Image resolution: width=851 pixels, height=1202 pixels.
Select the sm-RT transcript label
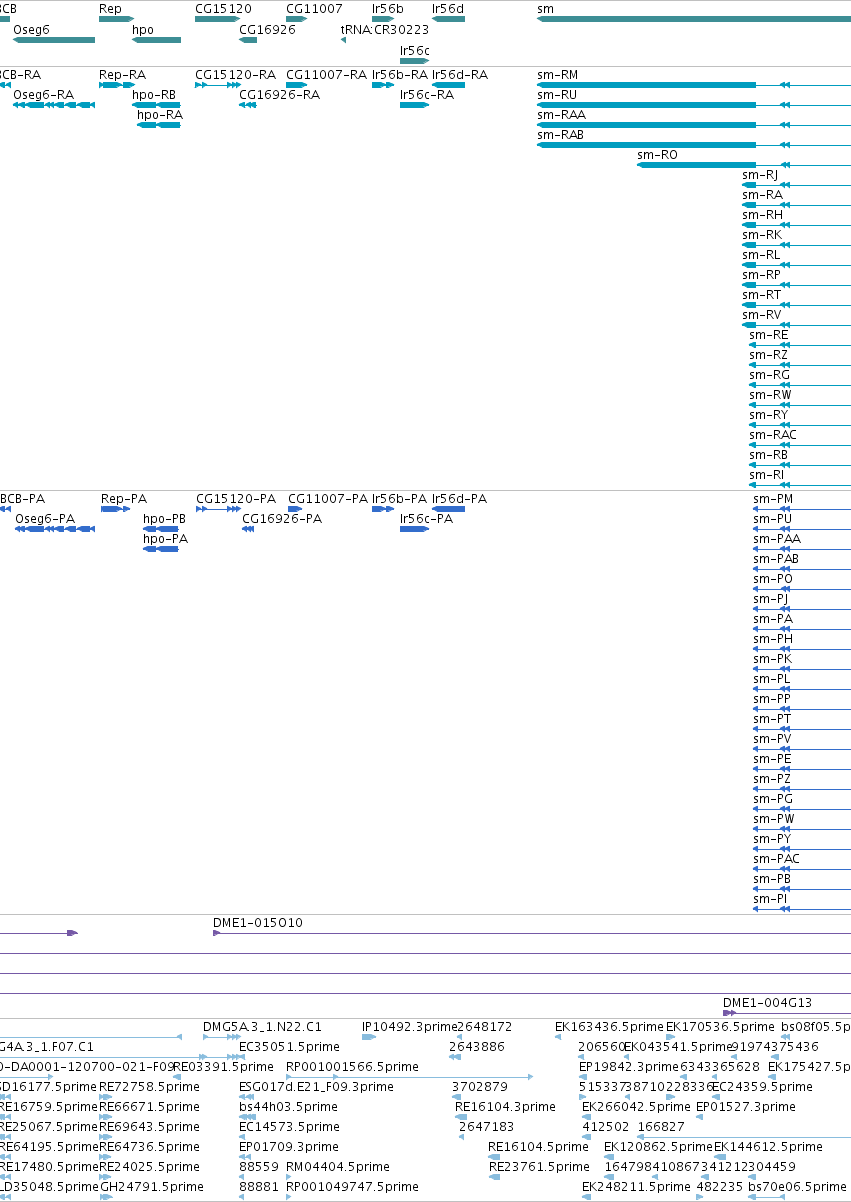[761, 295]
